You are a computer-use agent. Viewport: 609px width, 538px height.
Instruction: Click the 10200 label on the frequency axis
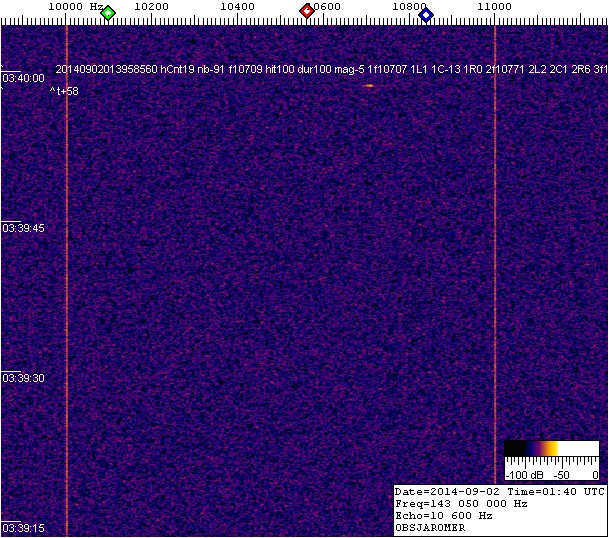[150, 7]
